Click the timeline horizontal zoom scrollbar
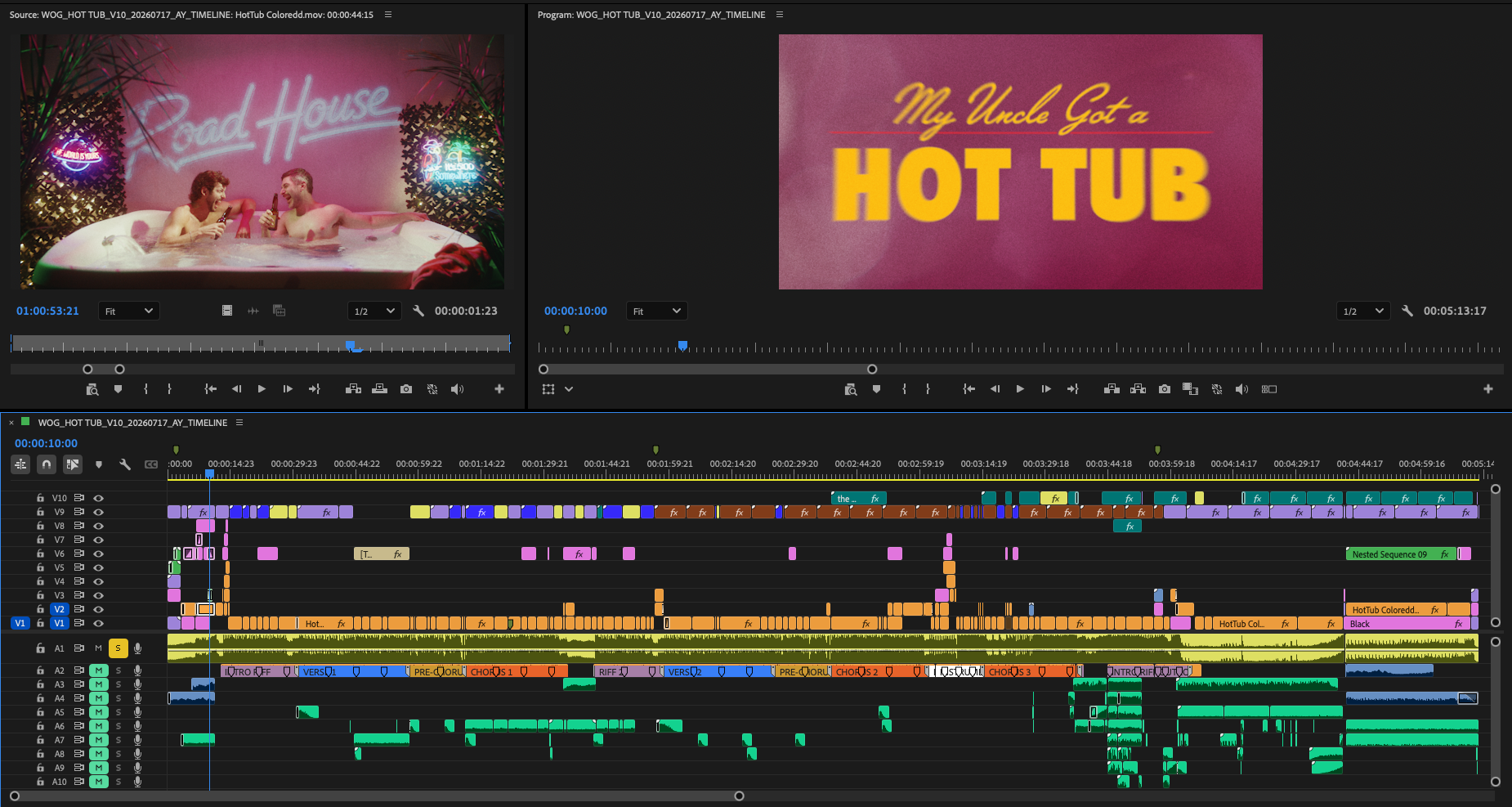This screenshot has height=807, width=1512. point(377,796)
